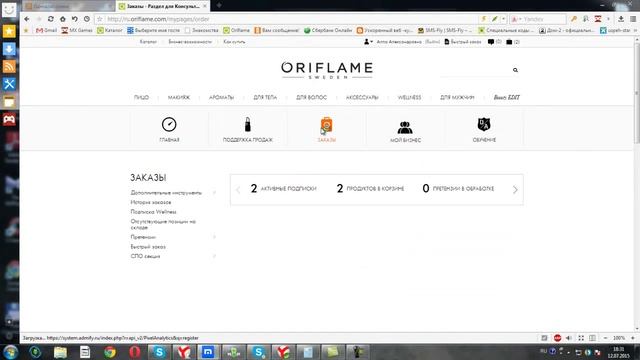Viewport: 640px width, 360px height.
Task: Open Отсутствующие позиции на складе link
Action: [x=163, y=224]
